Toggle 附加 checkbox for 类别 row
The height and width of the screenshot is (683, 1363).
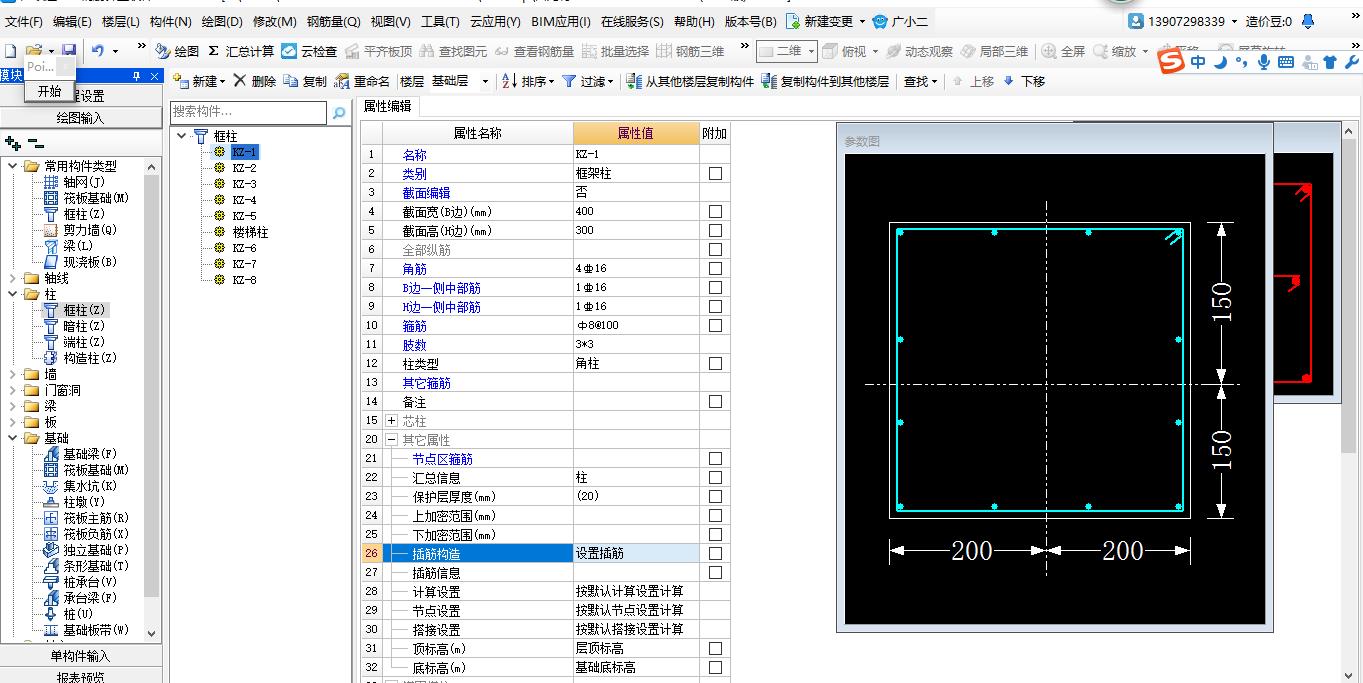(x=715, y=174)
